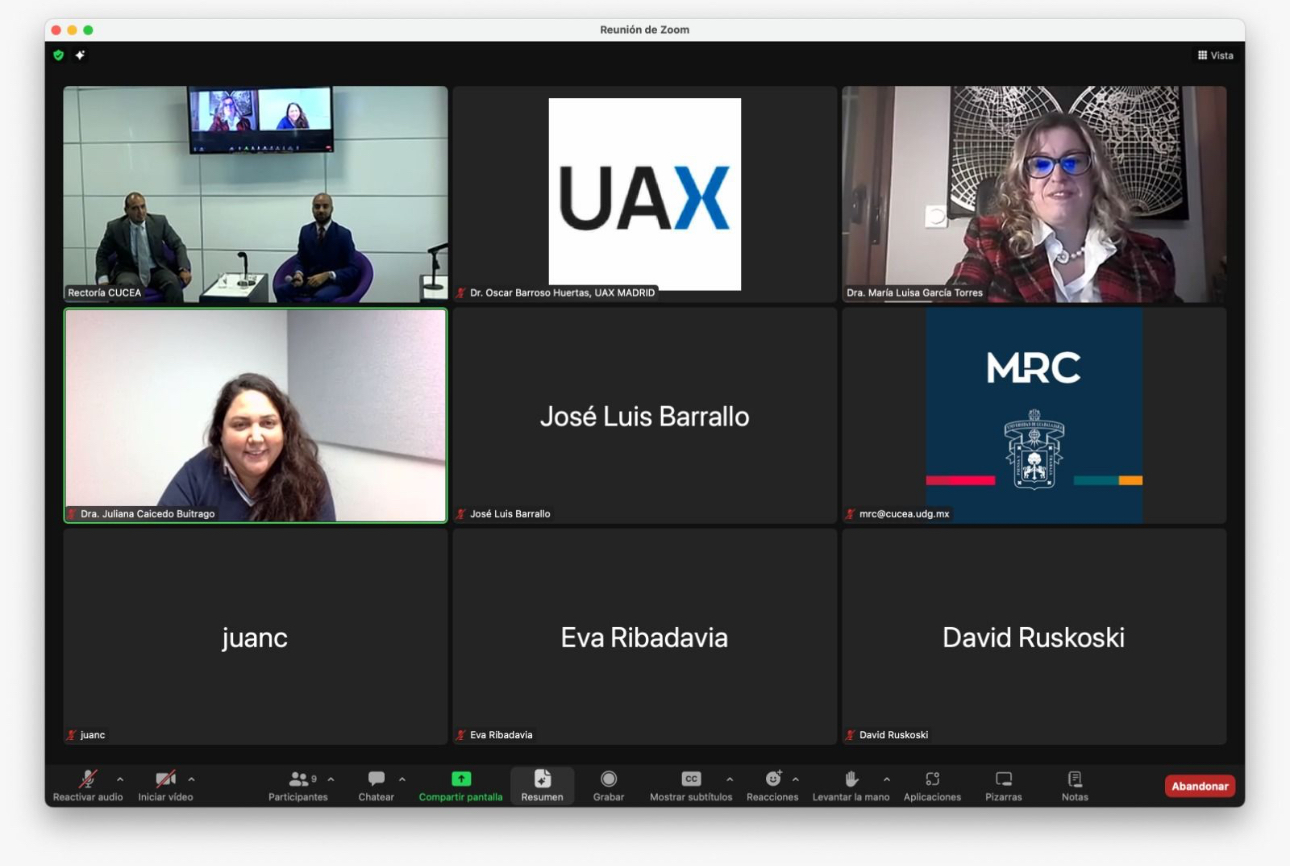1290x866 pixels.
Task: Open the Notas notes tool
Action: [x=1075, y=786]
